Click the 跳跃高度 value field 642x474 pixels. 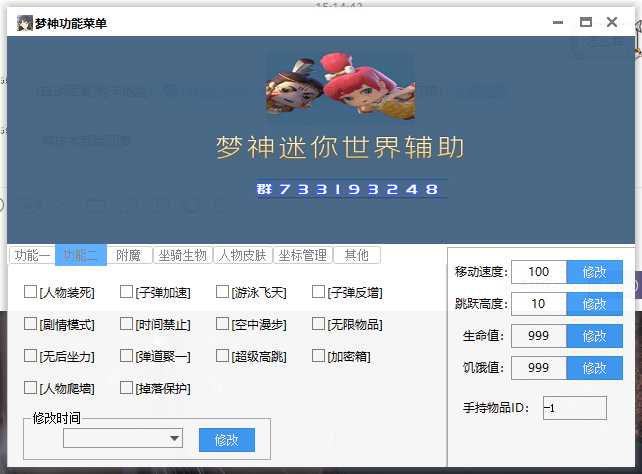coord(539,304)
